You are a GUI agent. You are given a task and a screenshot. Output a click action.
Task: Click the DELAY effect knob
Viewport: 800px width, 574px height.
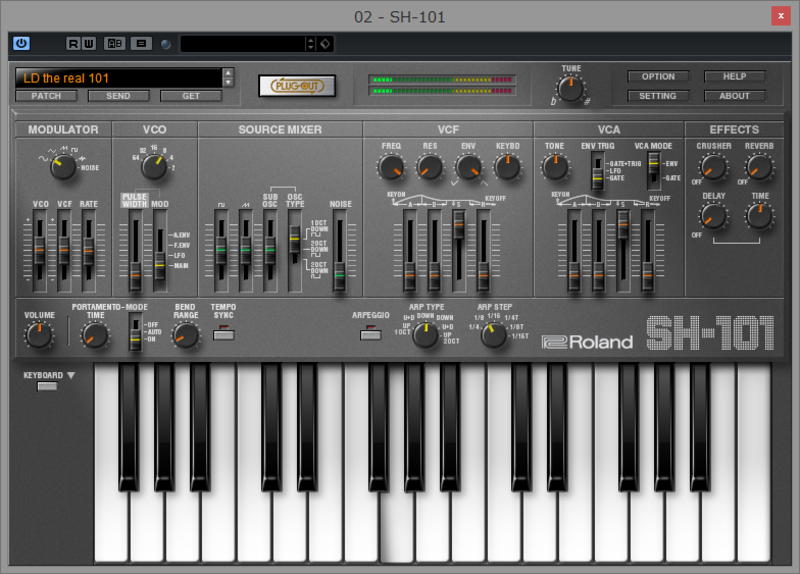coord(713,216)
